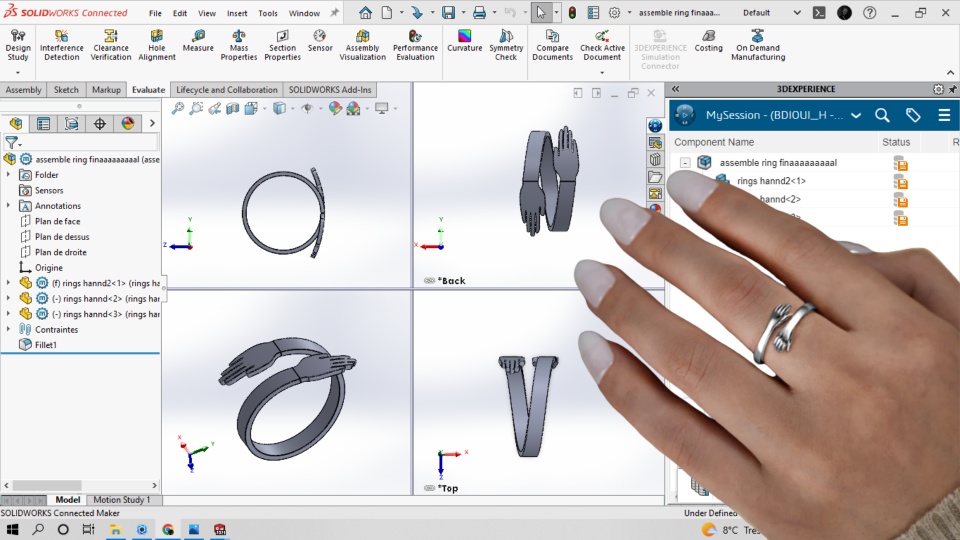Open the Motion Study 1 tab

point(121,500)
